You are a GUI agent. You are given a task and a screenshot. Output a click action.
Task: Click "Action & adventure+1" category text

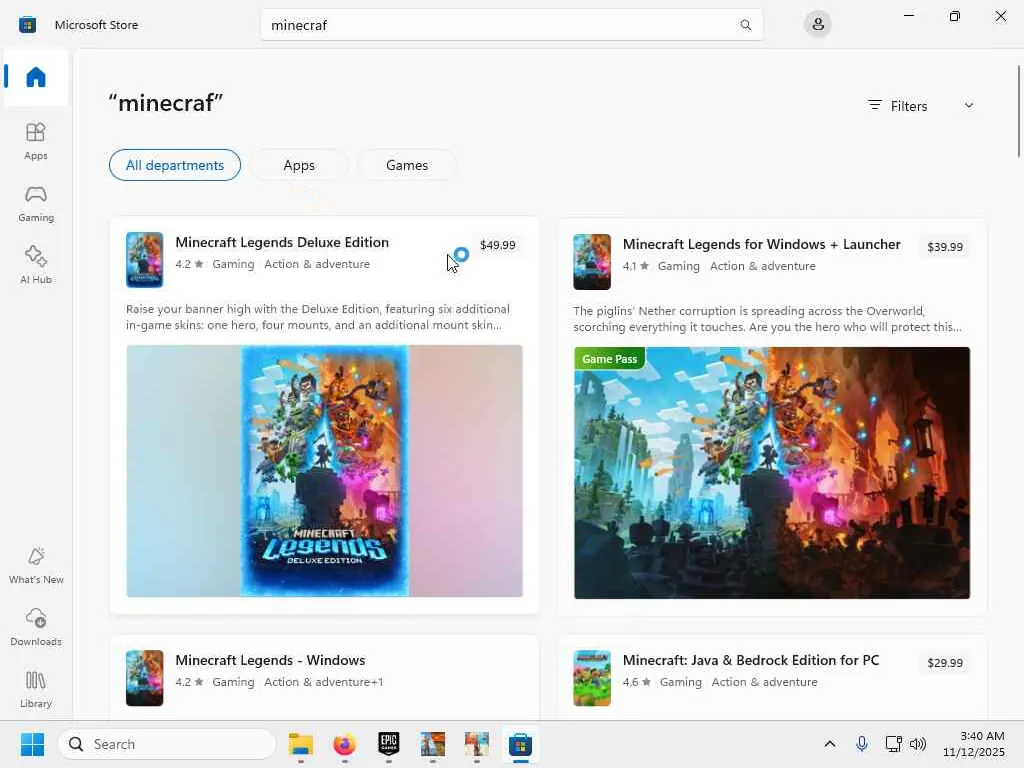pyautogui.click(x=323, y=682)
